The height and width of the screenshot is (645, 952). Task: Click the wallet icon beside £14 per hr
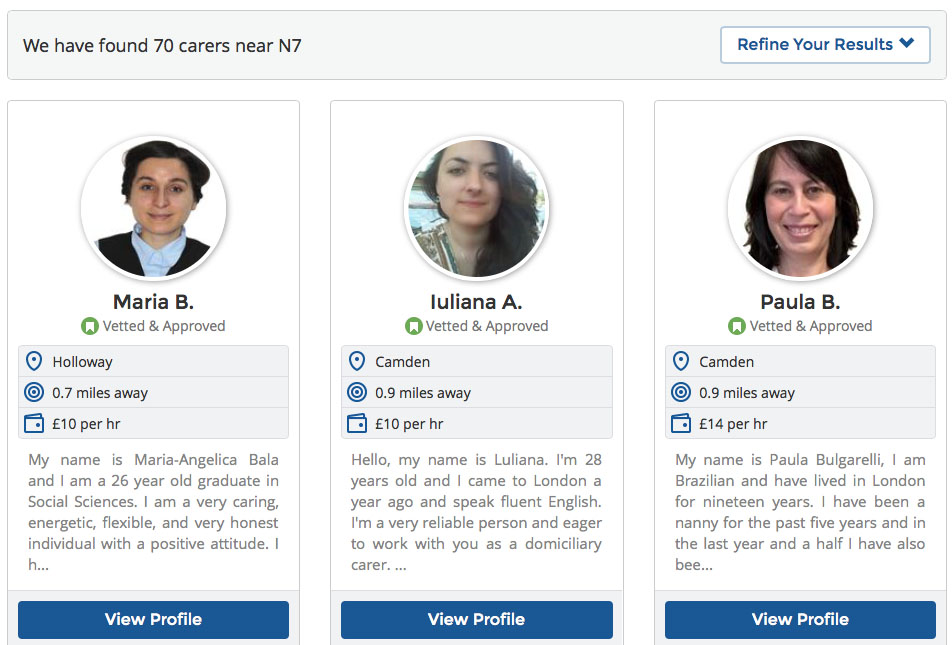click(x=681, y=423)
